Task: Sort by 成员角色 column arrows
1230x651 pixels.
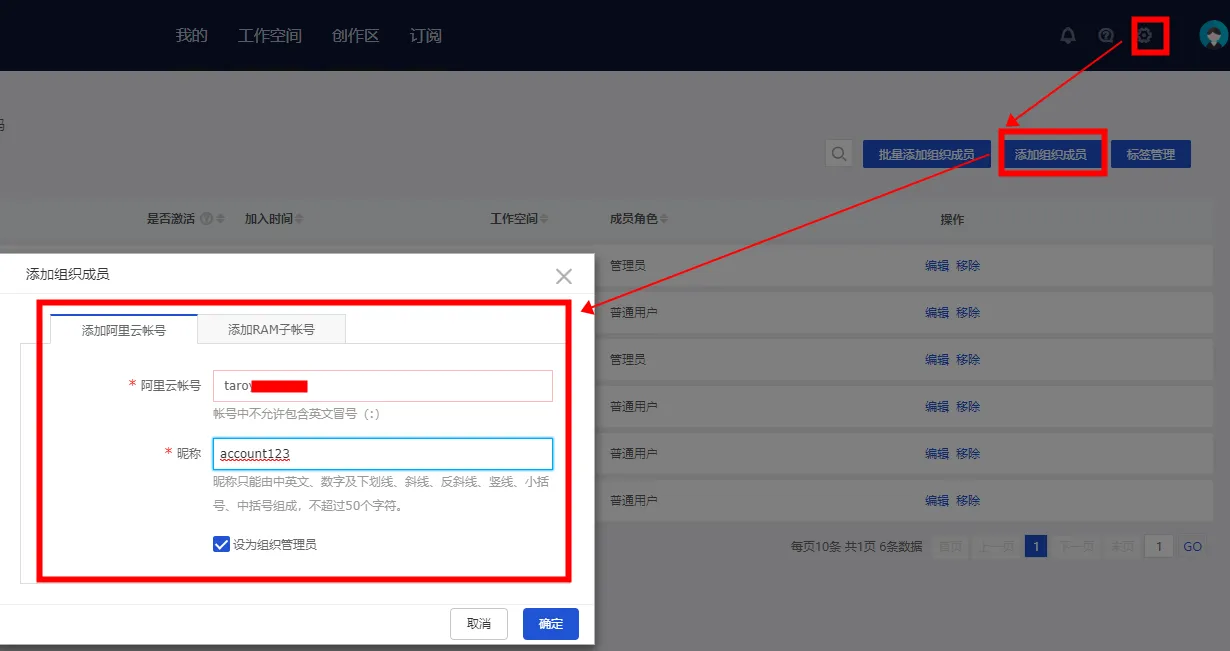Action: [x=664, y=219]
